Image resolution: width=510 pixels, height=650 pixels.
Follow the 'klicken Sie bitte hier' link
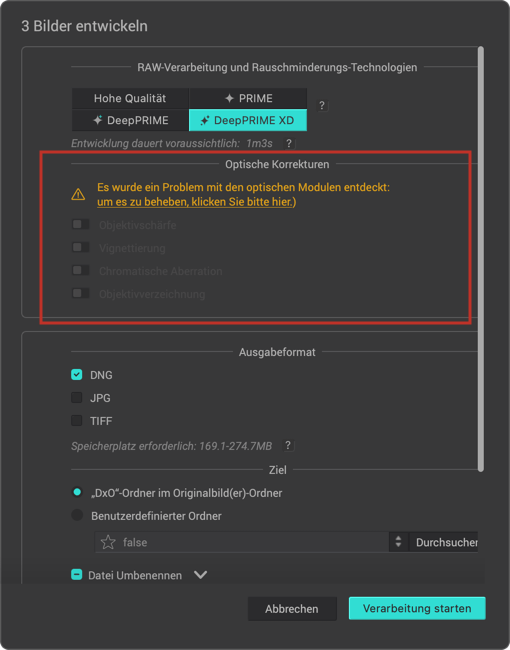tap(242, 202)
